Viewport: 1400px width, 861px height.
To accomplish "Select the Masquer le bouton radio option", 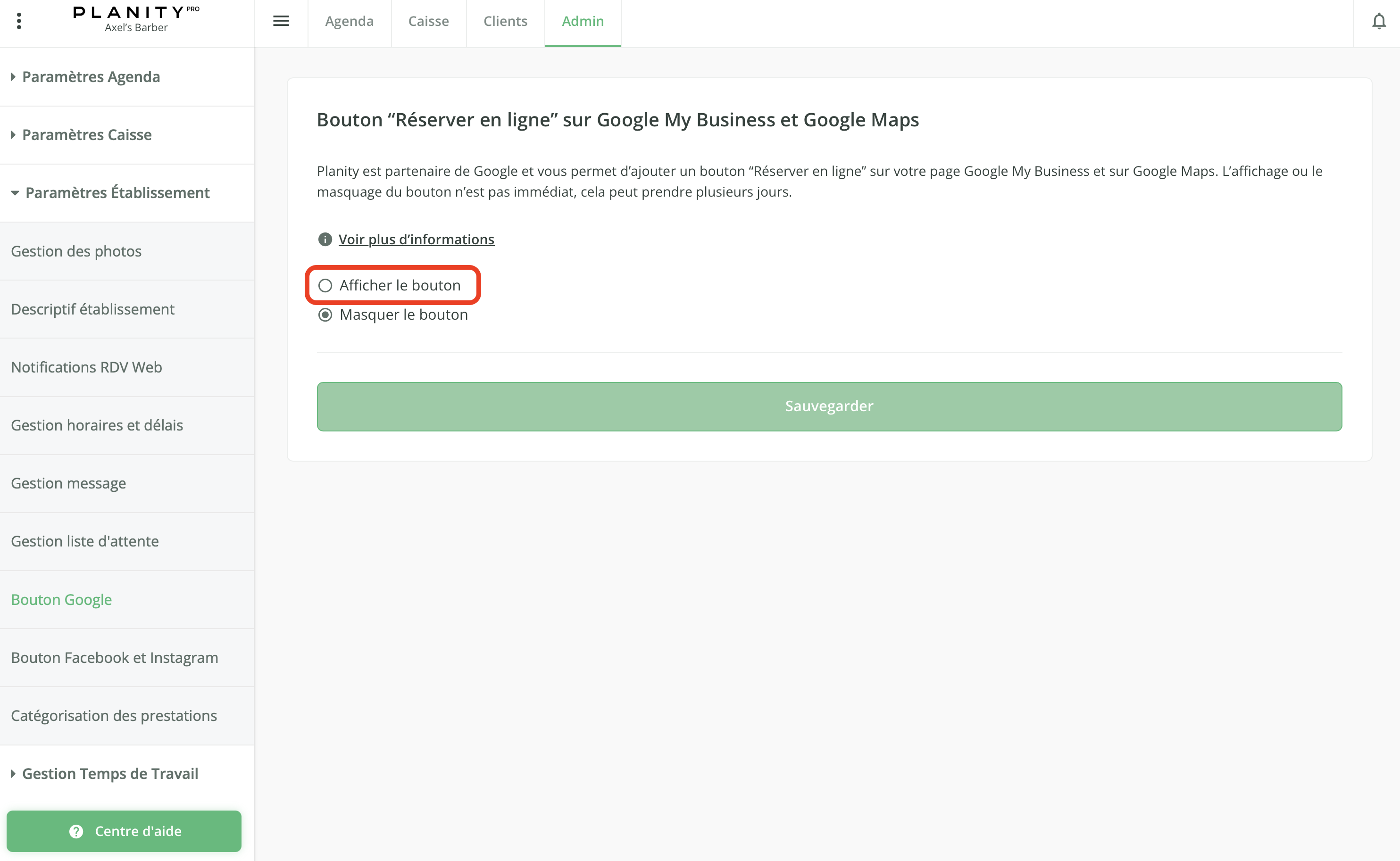I will (325, 315).
